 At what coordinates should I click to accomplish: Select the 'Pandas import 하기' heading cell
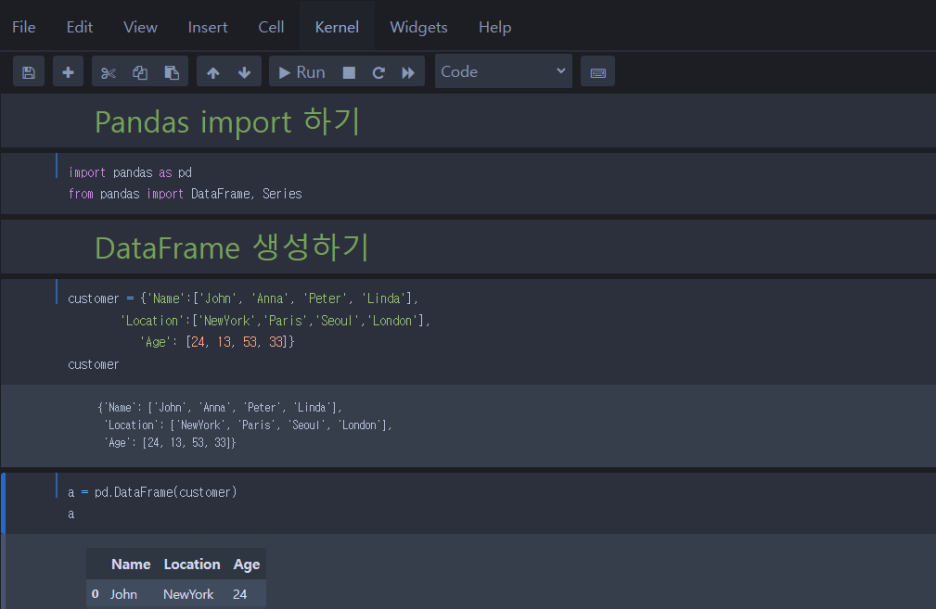pyautogui.click(x=468, y=121)
